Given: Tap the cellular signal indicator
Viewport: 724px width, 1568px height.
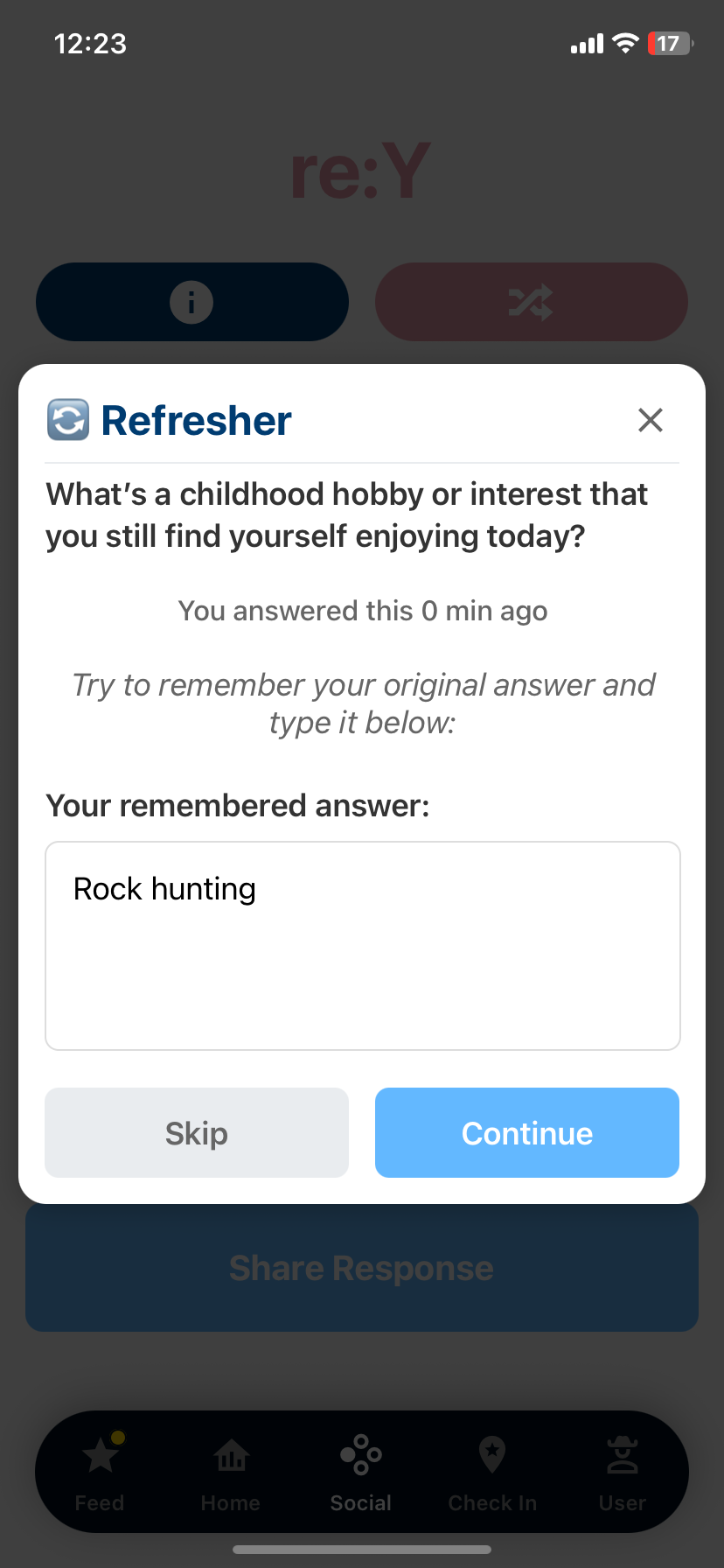Looking at the screenshot, I should (584, 43).
